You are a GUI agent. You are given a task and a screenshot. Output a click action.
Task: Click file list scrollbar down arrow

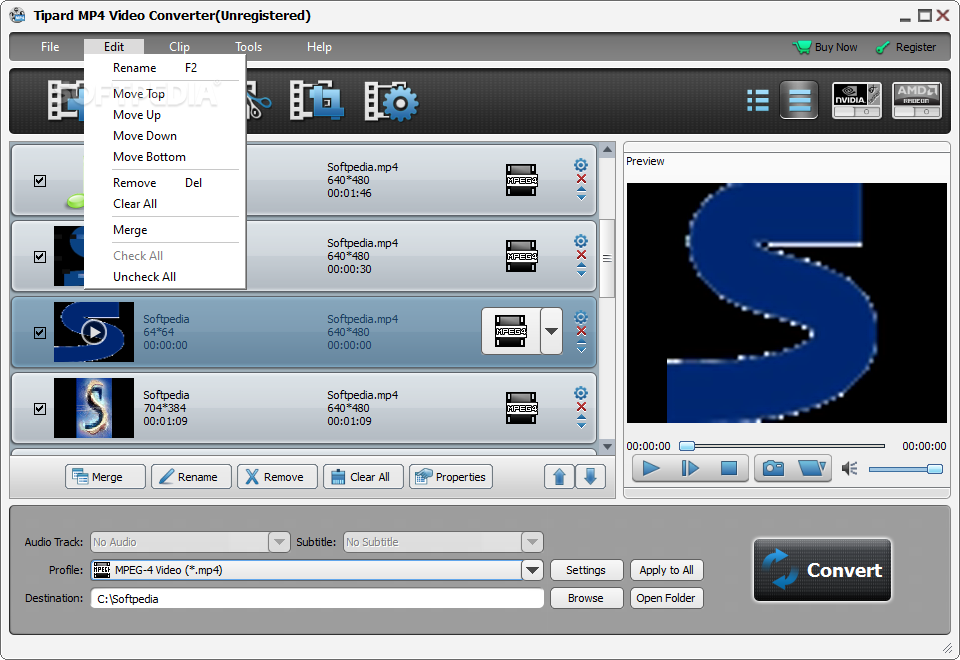(x=607, y=447)
